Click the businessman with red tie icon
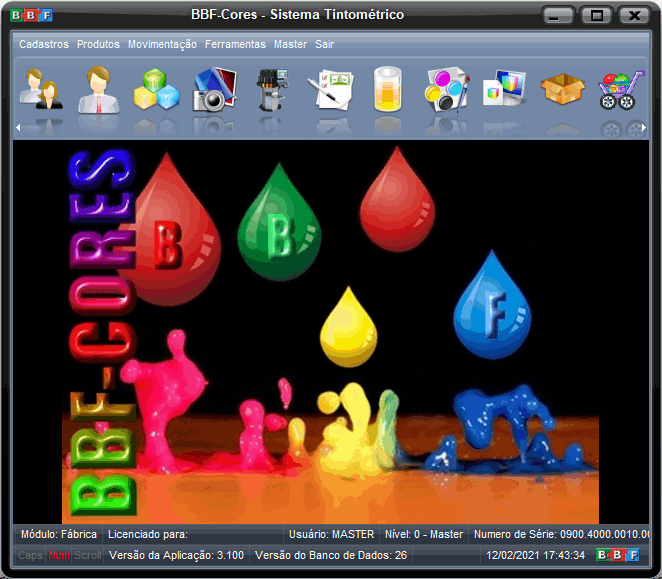 (98, 90)
